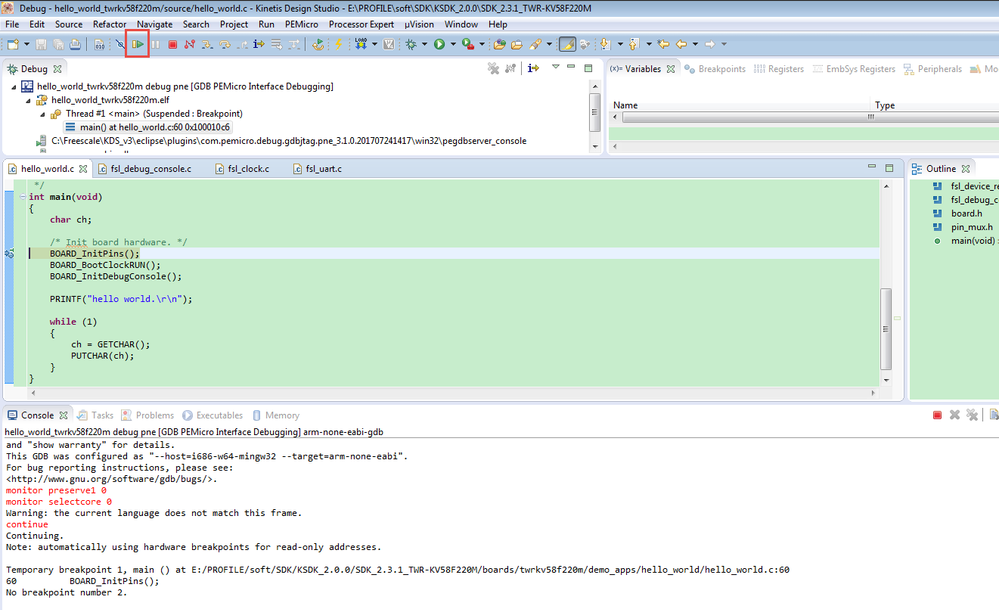Click the Step Return toolbar icon
Screen dimensions: 999x610
click(x=242, y=44)
